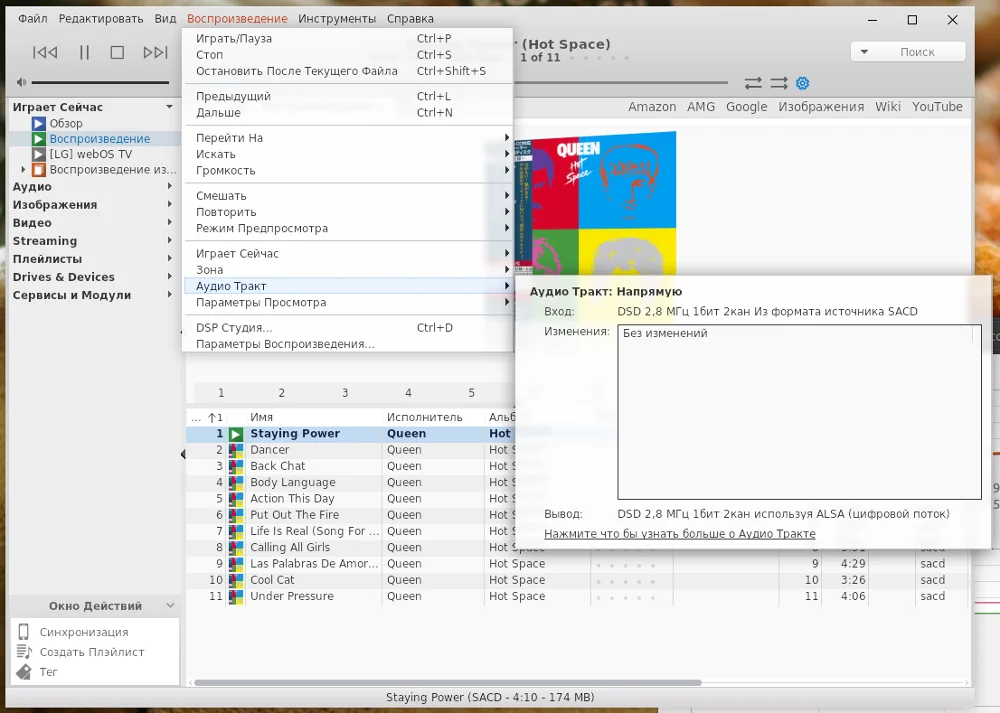The image size is (1000, 713).
Task: Click the Обзор play icon in tree
Action: click(39, 123)
